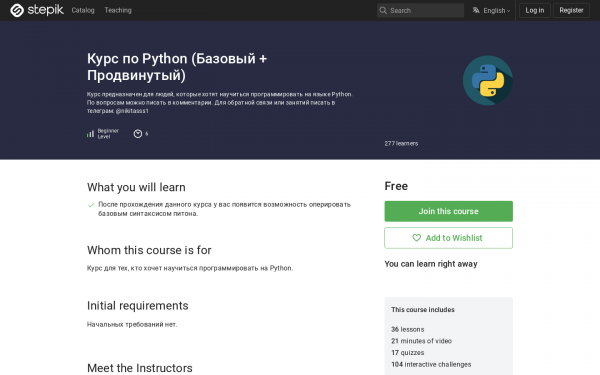Image resolution: width=600 pixels, height=375 pixels.
Task: Click the Python course logo thumbnail
Action: pyautogui.click(x=488, y=80)
